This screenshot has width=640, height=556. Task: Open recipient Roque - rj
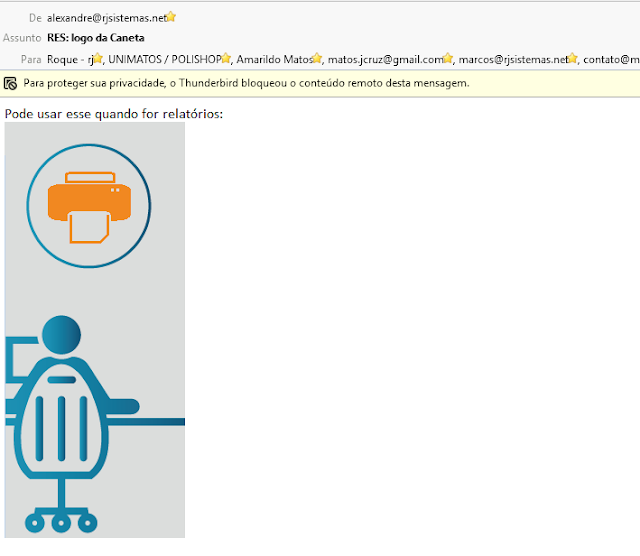pos(70,60)
